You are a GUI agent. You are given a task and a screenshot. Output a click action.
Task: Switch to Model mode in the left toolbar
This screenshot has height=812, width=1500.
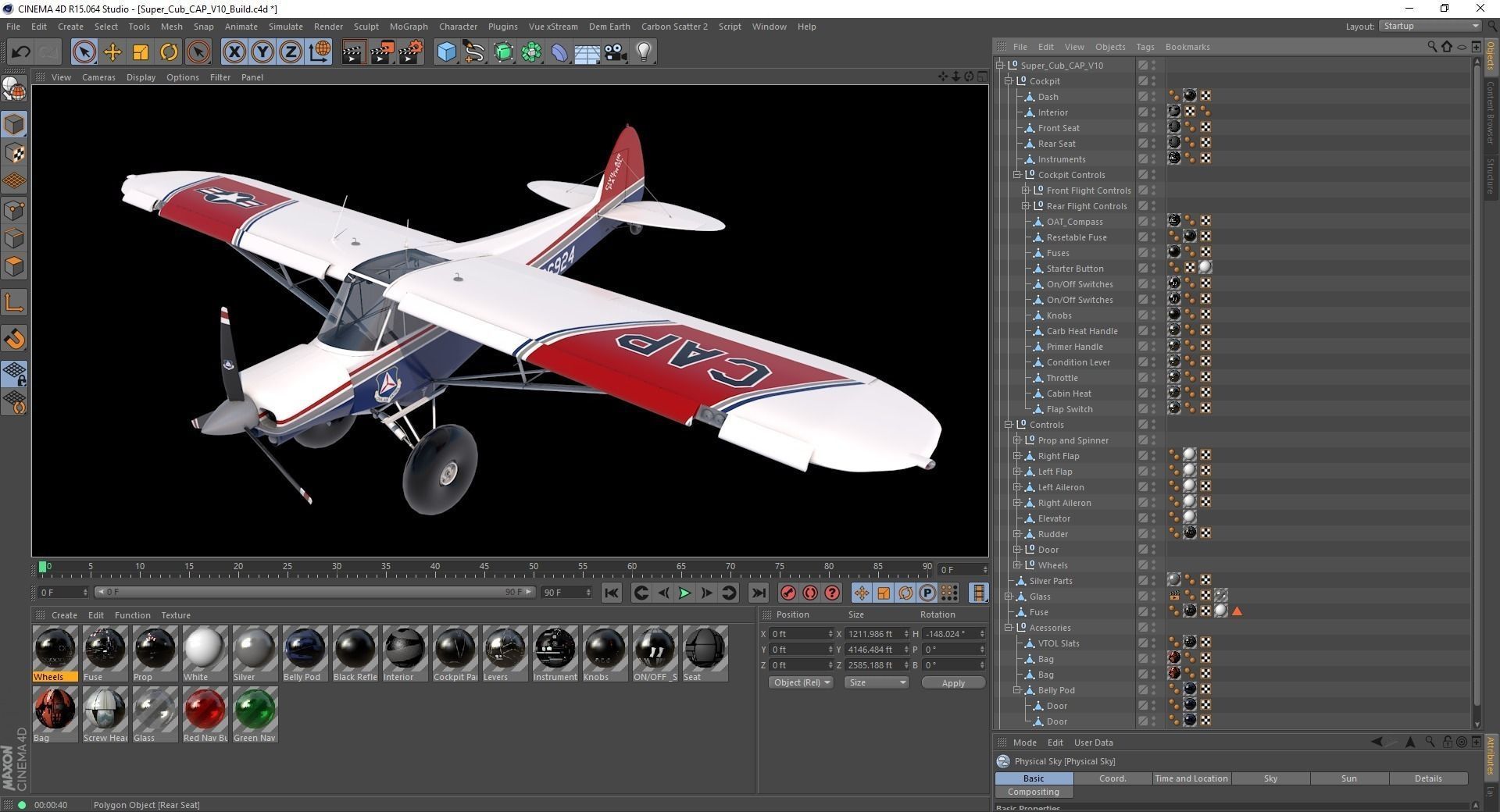point(14,124)
